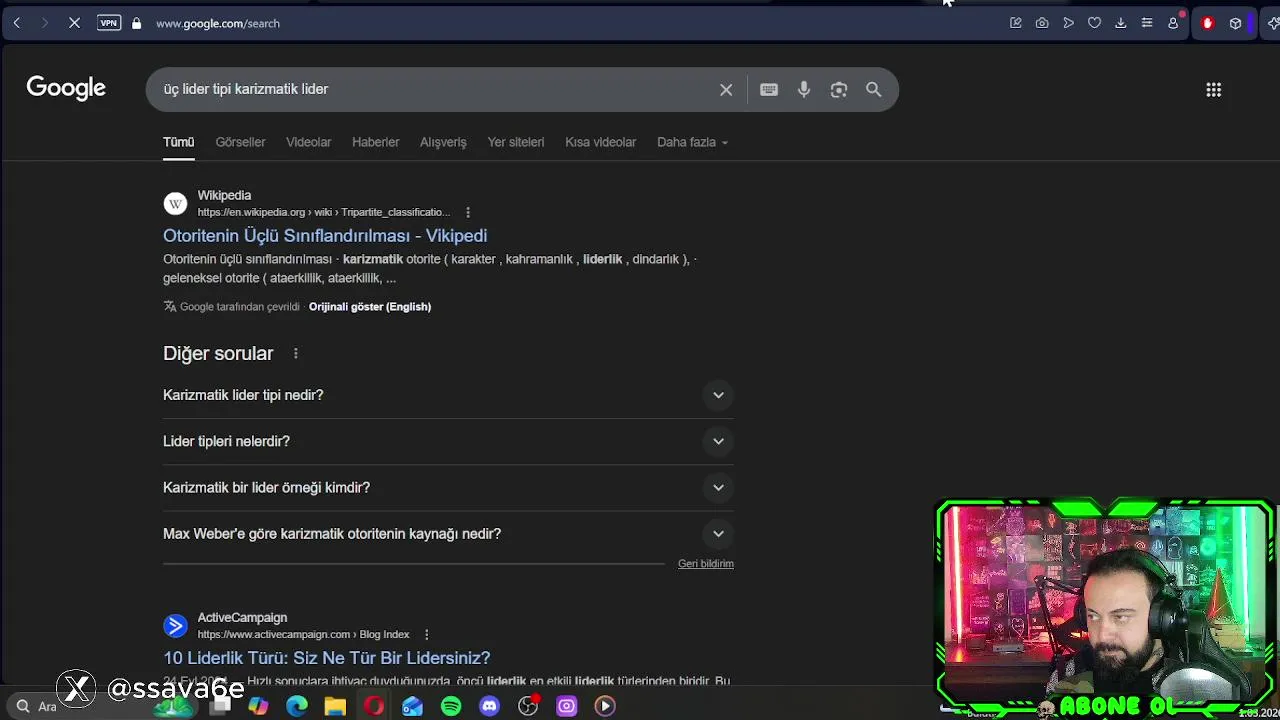Click the ActiveCampaign source name
This screenshot has width=1280, height=720.
pyautogui.click(x=242, y=618)
